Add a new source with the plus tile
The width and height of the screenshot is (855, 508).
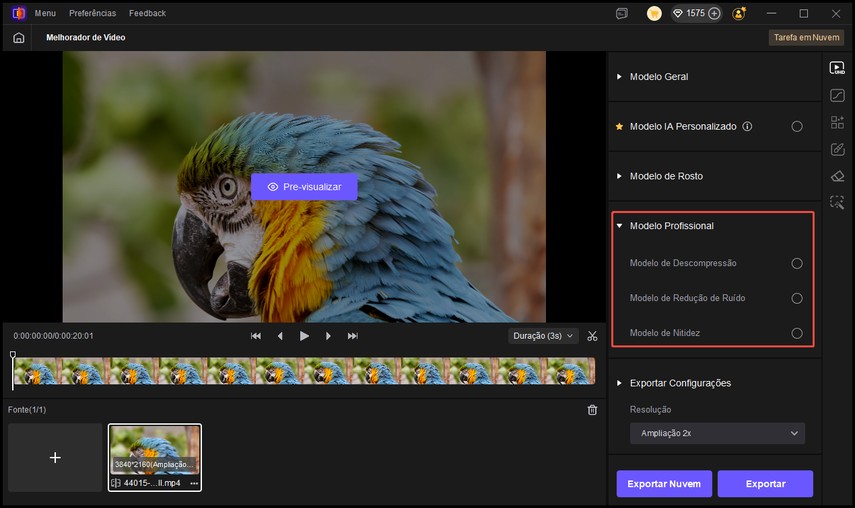click(55, 457)
